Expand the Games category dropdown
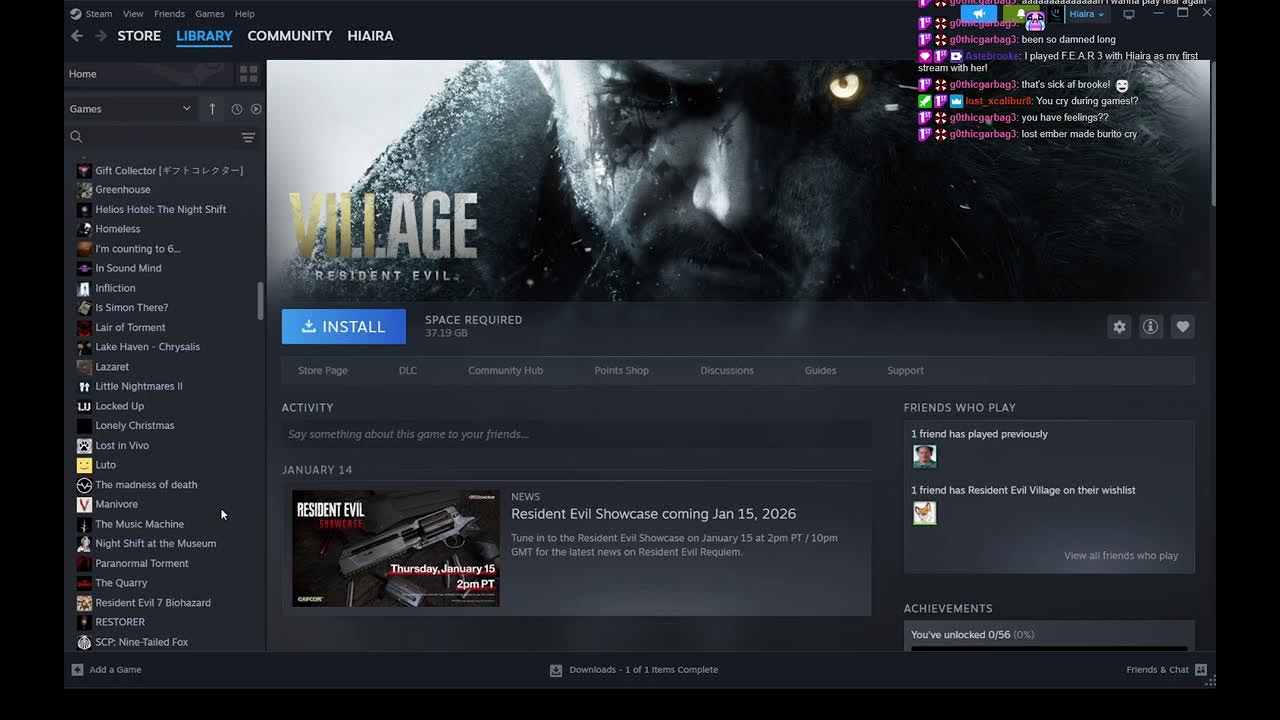 (130, 109)
